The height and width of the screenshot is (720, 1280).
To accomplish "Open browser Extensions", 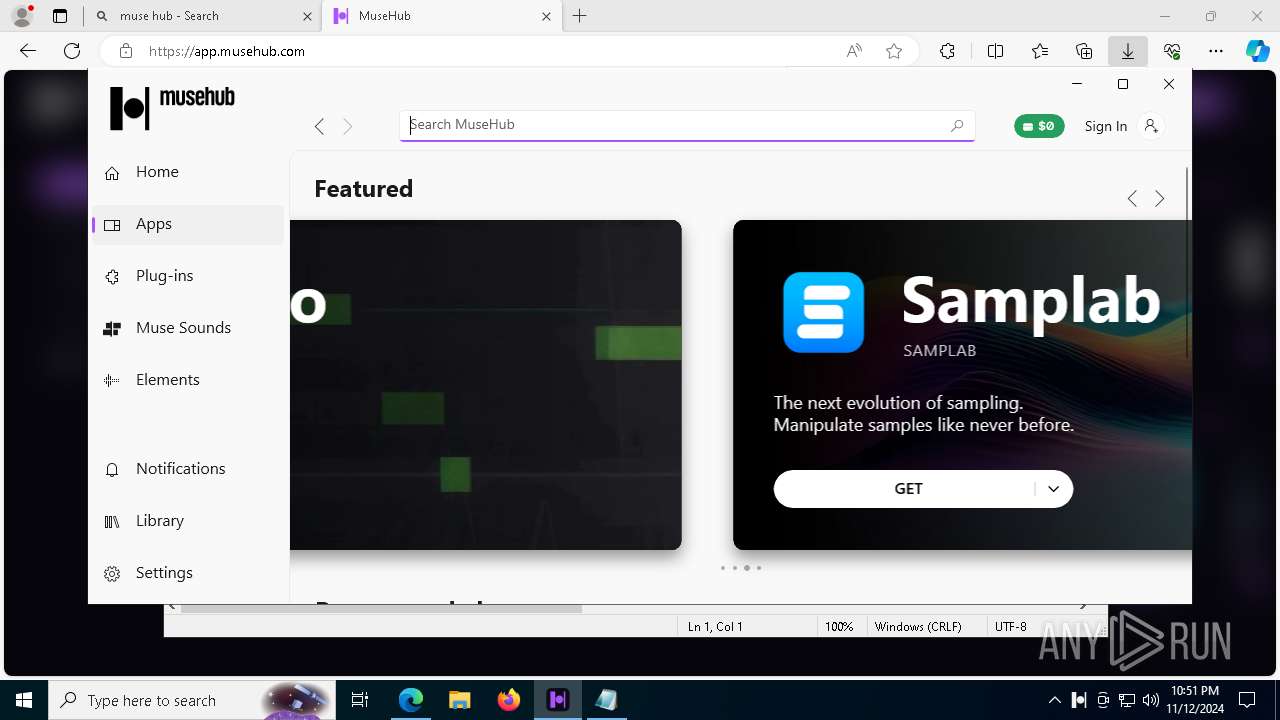I will coord(947,51).
